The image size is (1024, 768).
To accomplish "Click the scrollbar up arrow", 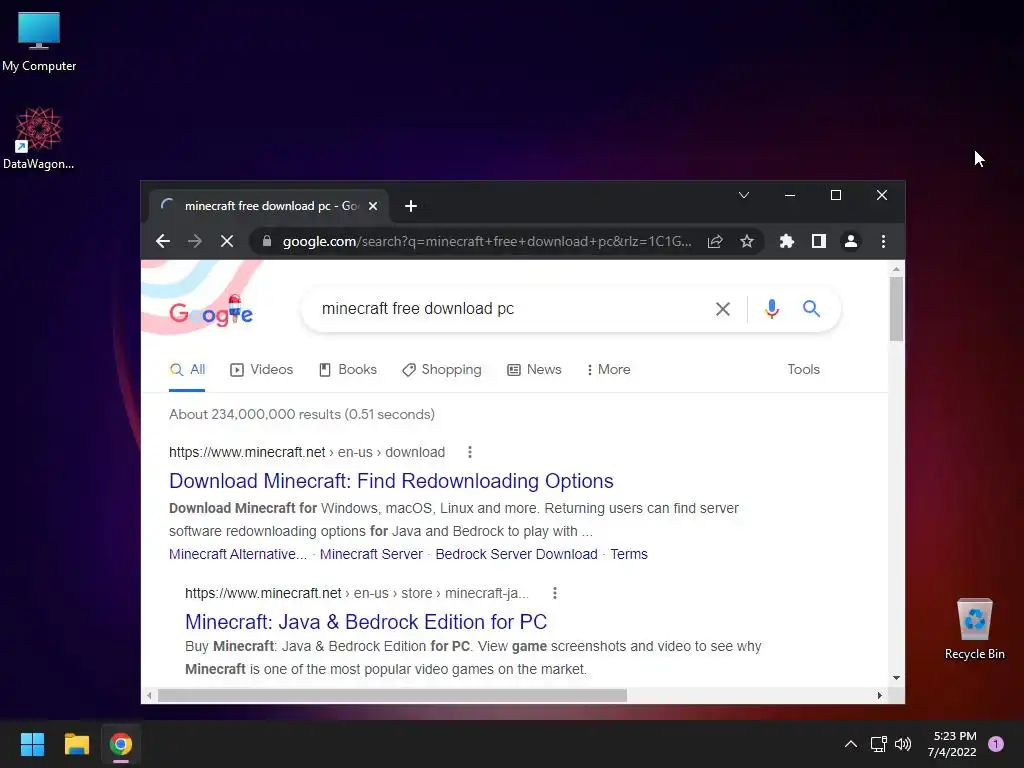I will click(x=896, y=268).
